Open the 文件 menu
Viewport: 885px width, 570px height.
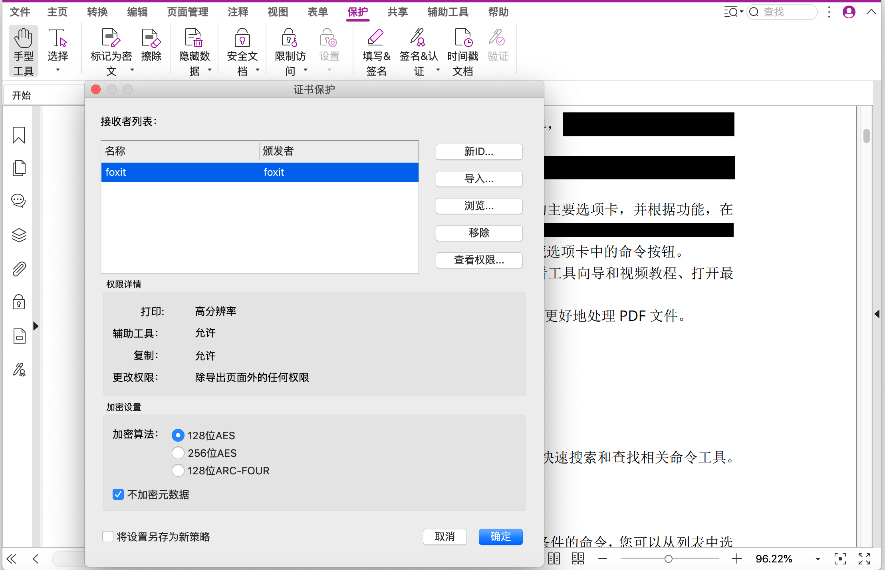point(20,12)
